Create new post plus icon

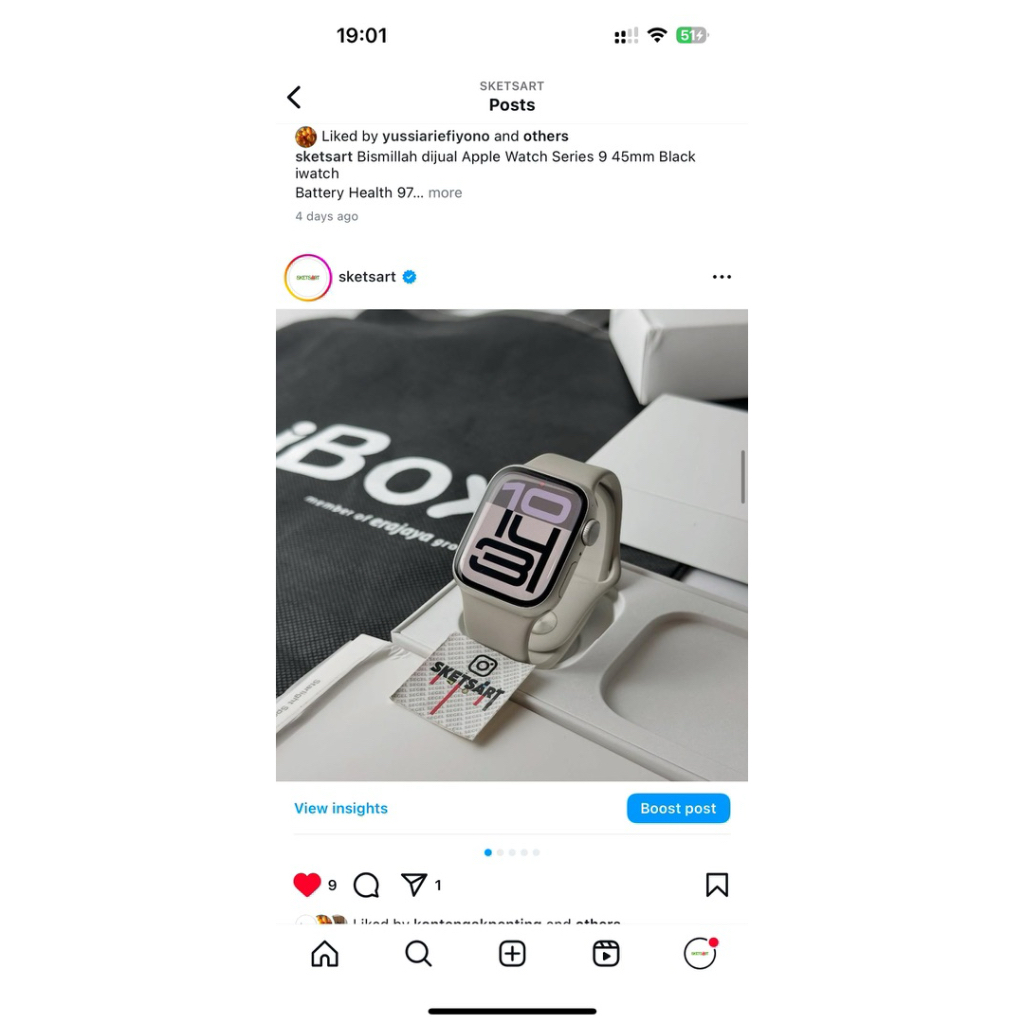point(512,953)
